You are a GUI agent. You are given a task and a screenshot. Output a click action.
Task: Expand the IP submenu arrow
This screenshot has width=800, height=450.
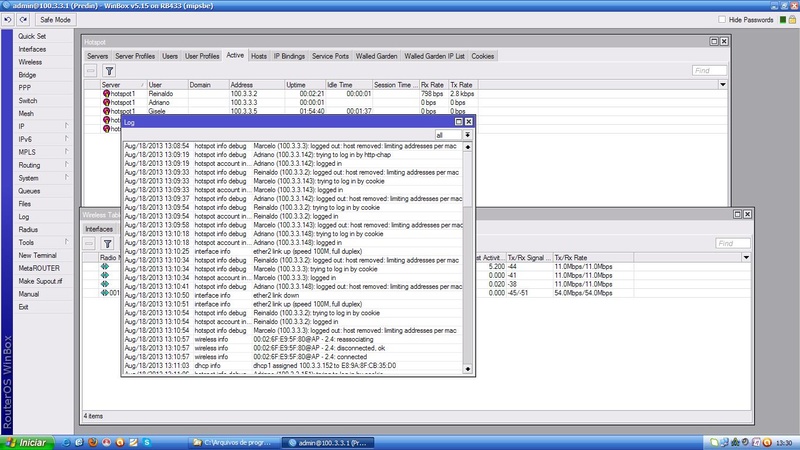pyautogui.click(x=66, y=126)
